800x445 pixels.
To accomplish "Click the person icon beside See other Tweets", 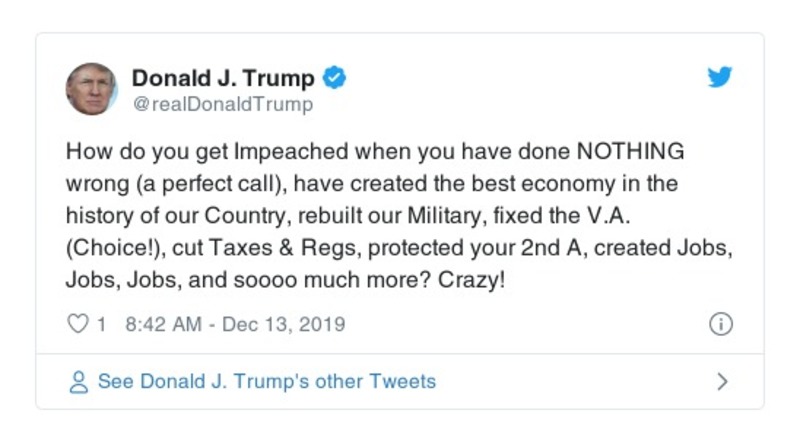I will click(77, 382).
